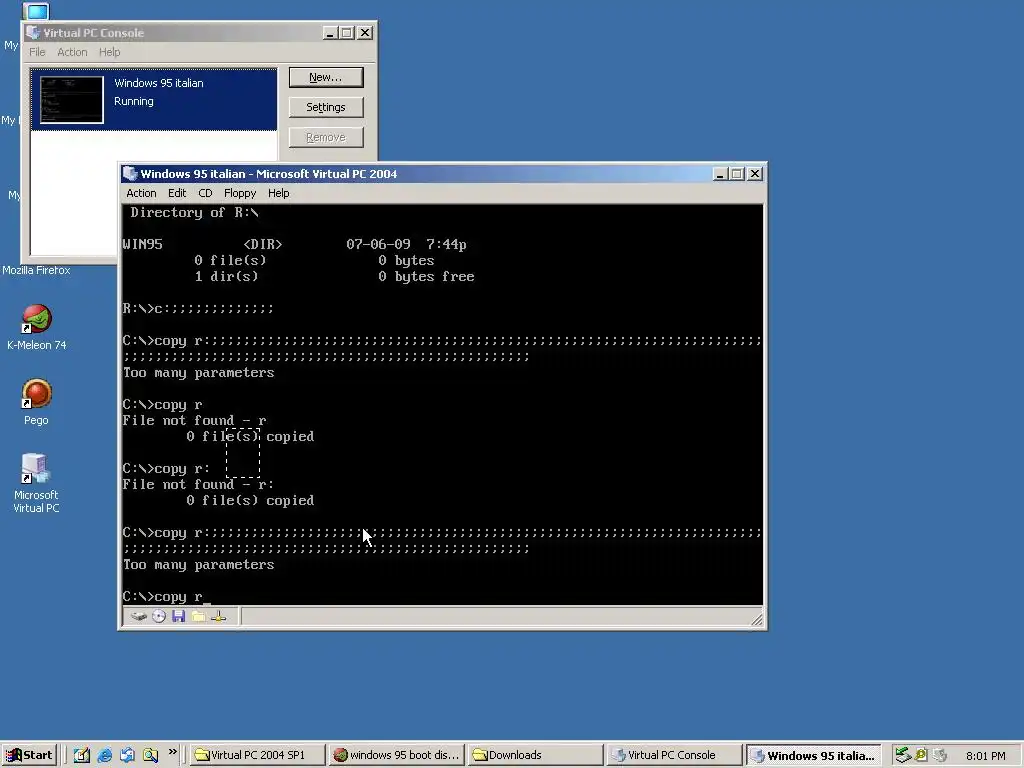
Task: Switch to Virtual PC Console taskbar button
Action: pyautogui.click(x=675, y=755)
